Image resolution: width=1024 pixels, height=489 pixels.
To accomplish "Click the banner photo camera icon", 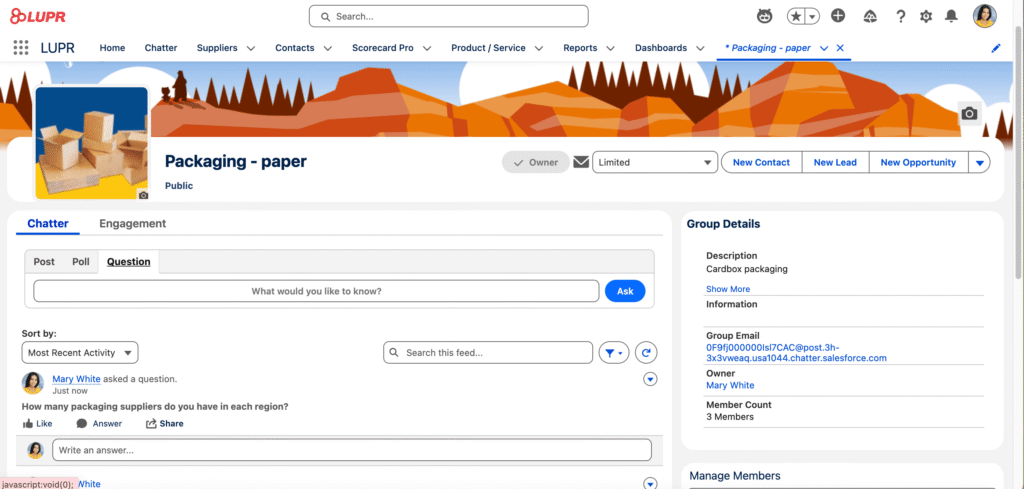I will (968, 114).
